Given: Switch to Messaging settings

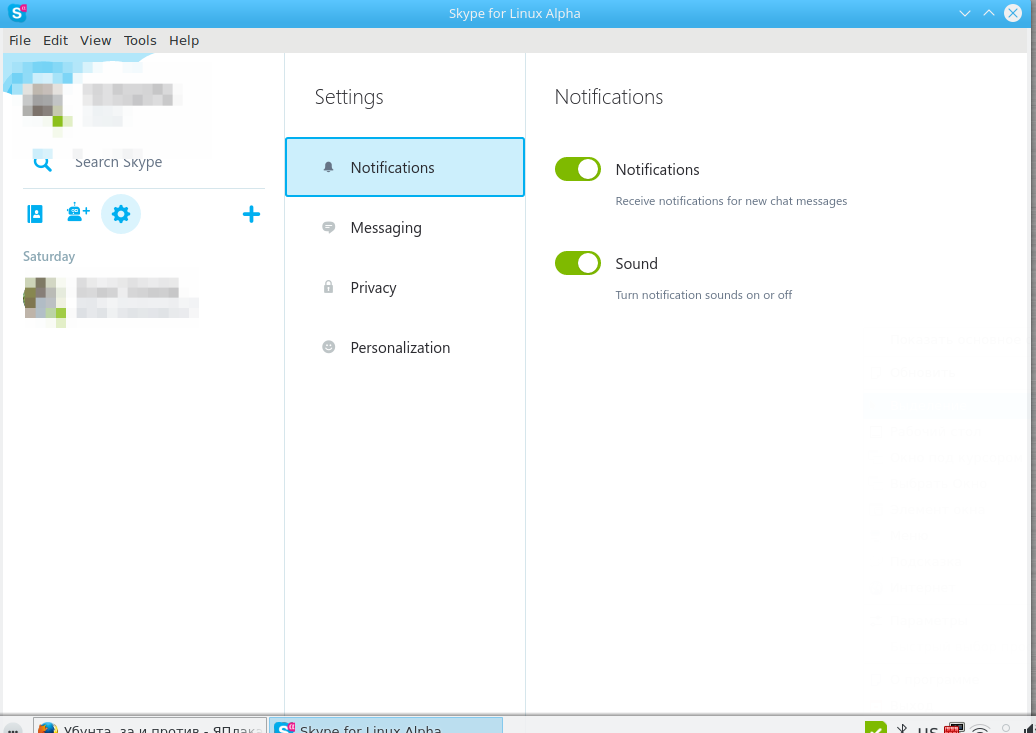Looking at the screenshot, I should [x=405, y=227].
